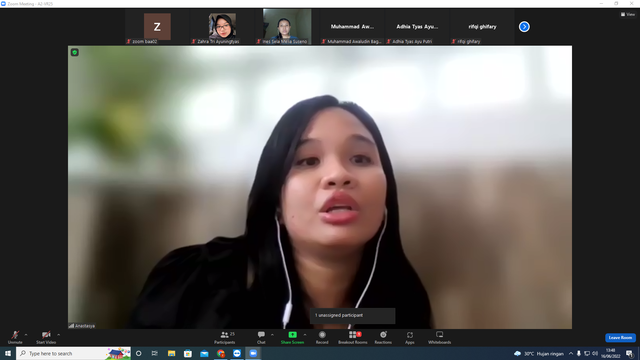Open Google Chrome from the taskbar
The height and width of the screenshot is (360, 640).
point(220,353)
